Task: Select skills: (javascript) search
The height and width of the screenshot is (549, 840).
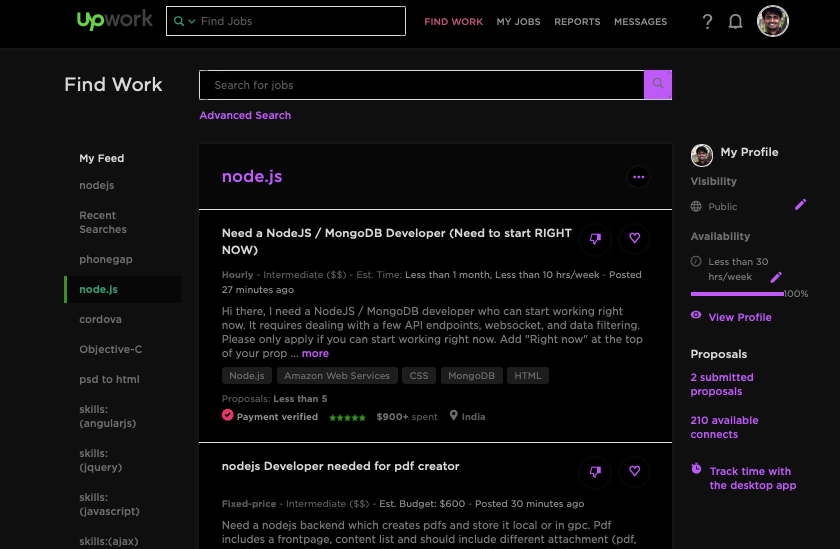Action: [x=109, y=504]
